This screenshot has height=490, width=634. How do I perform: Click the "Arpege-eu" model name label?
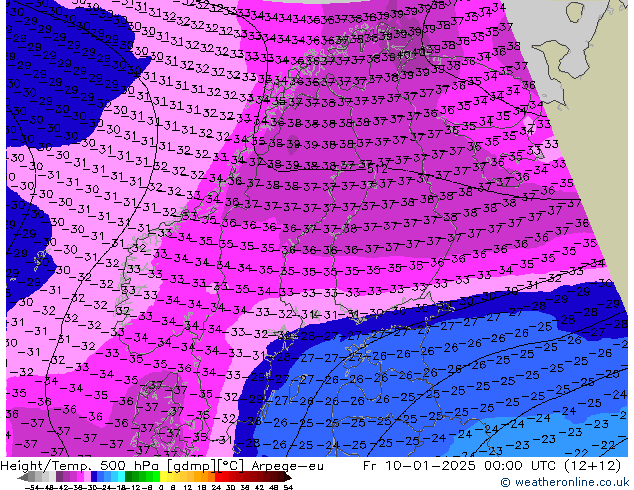pos(287,466)
